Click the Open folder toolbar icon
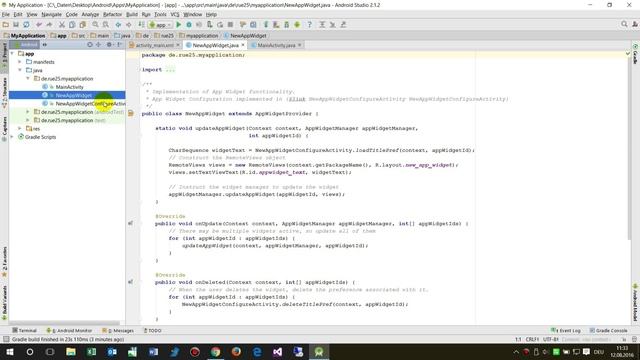Viewport: 640px width, 360px height. (x=6, y=25)
